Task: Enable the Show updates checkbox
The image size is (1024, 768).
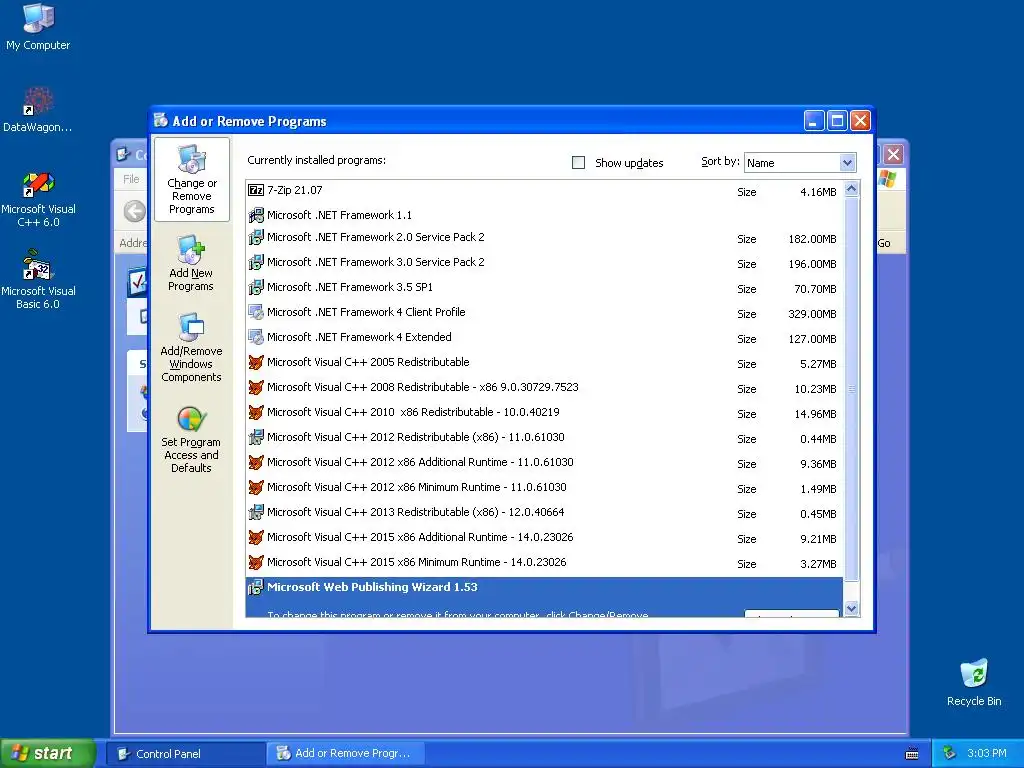Action: [579, 163]
